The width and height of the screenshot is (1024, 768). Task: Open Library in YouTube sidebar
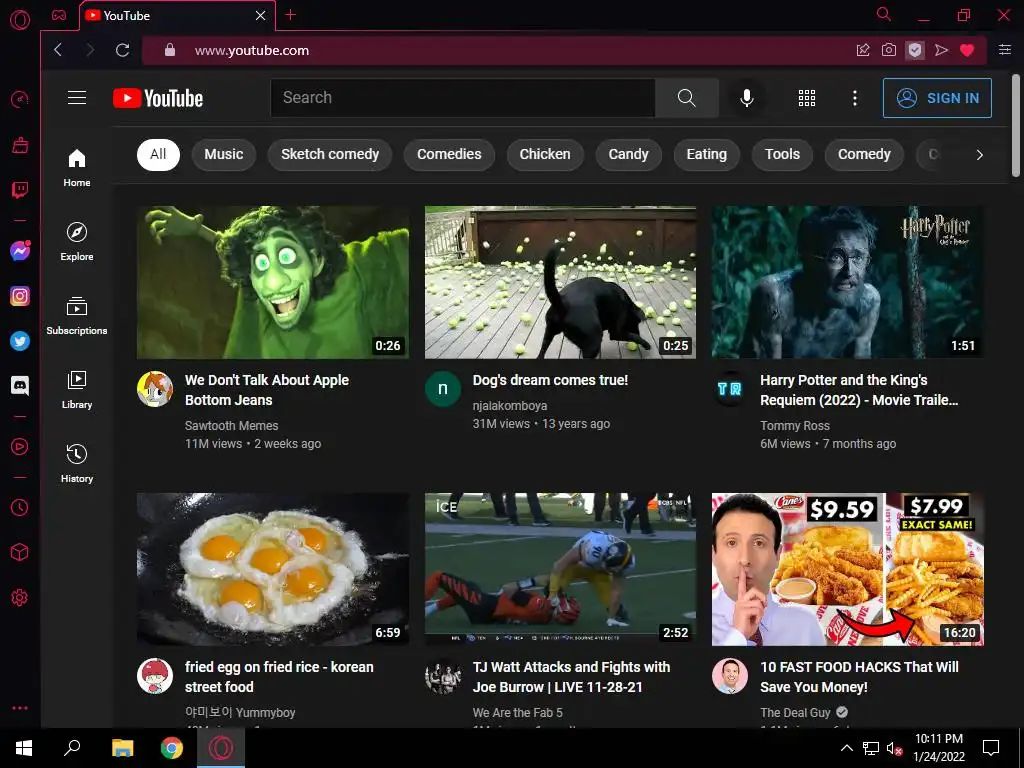77,390
